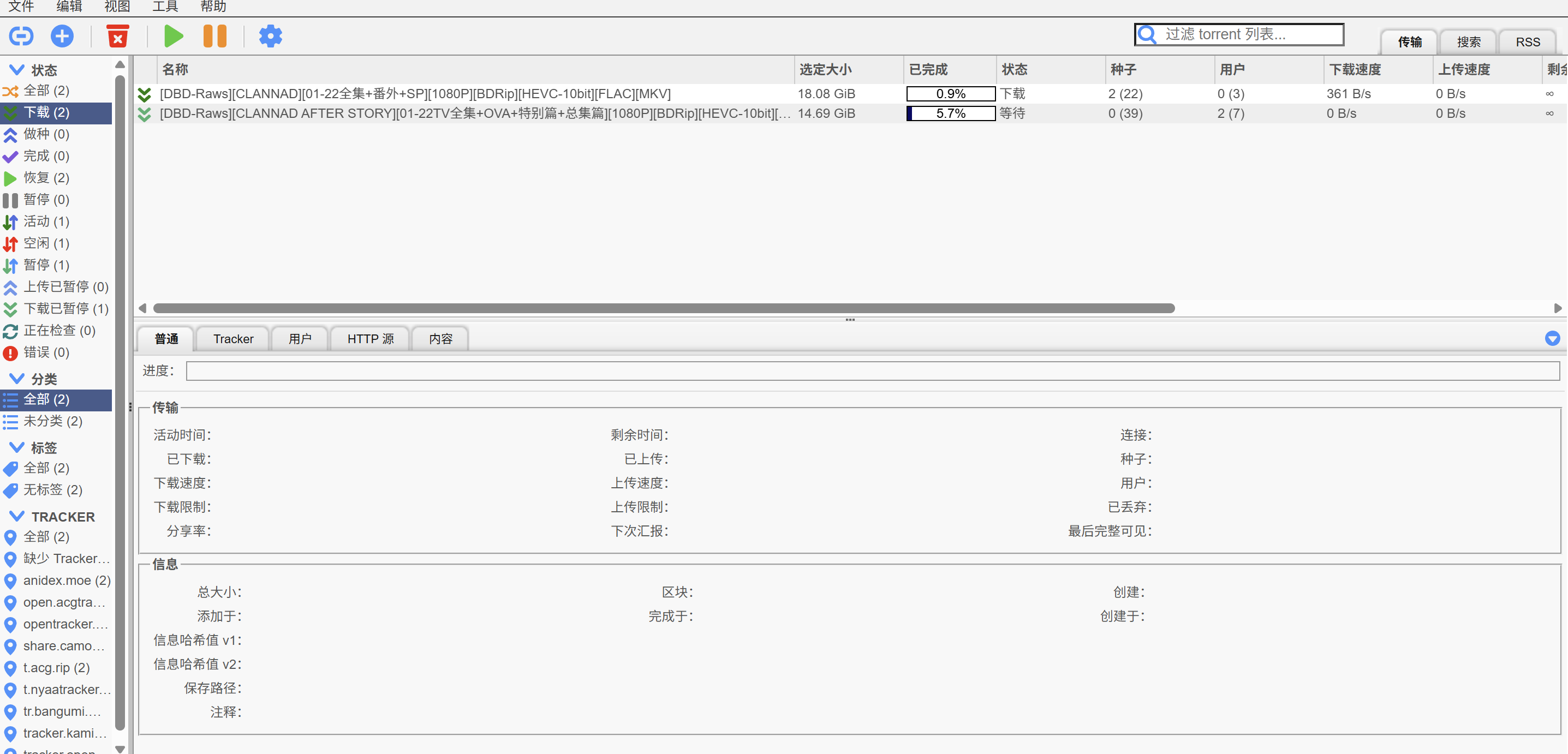Open the 编辑 menu
The height and width of the screenshot is (754, 1568).
69,7
